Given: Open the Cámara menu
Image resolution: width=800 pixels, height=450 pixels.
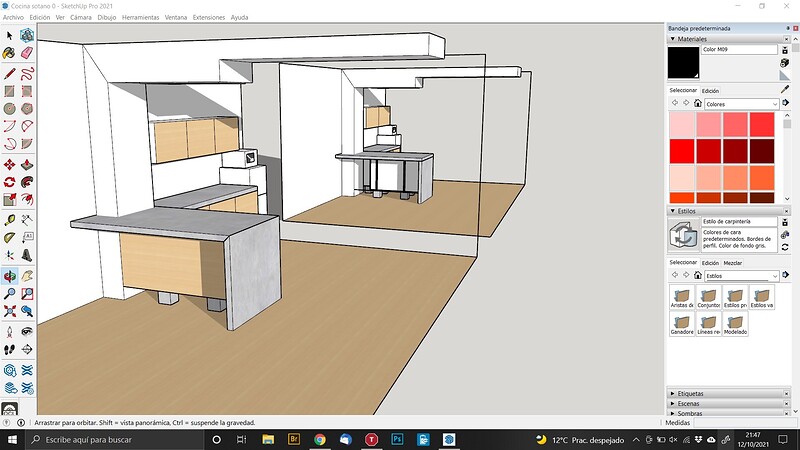Looking at the screenshot, I should 81,17.
